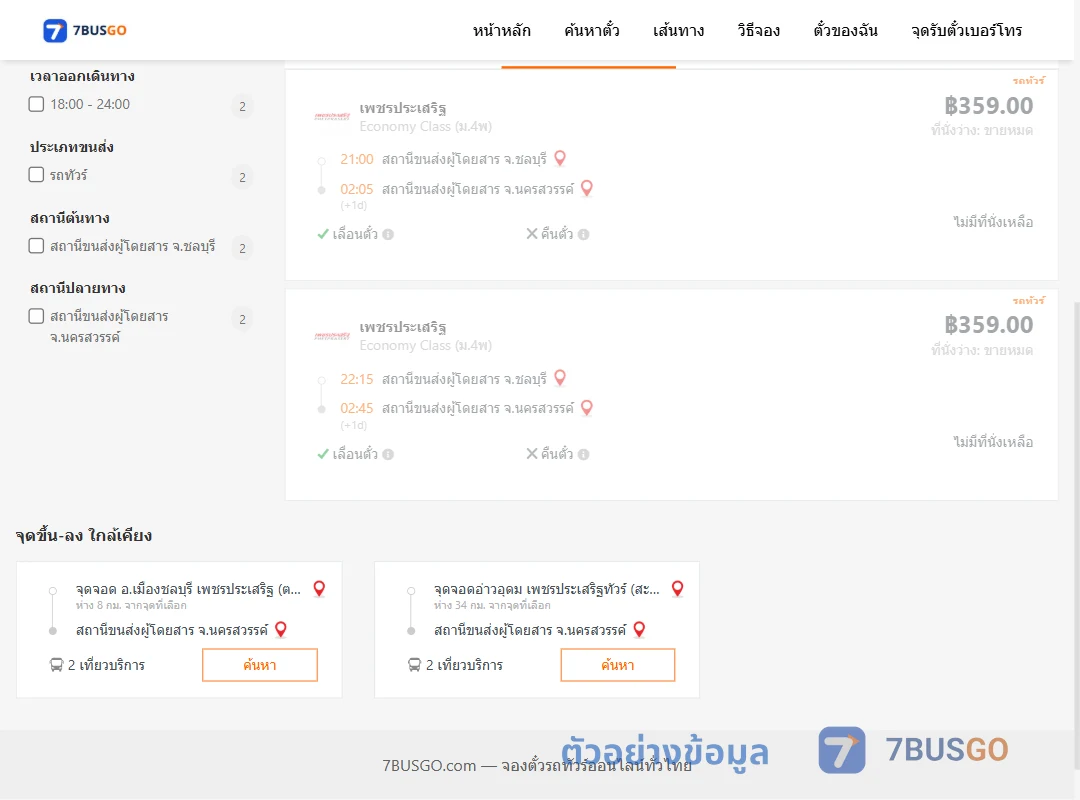Click red pin of จุดจอด อ.เมืองชลบุรี nearby stop

tap(319, 588)
